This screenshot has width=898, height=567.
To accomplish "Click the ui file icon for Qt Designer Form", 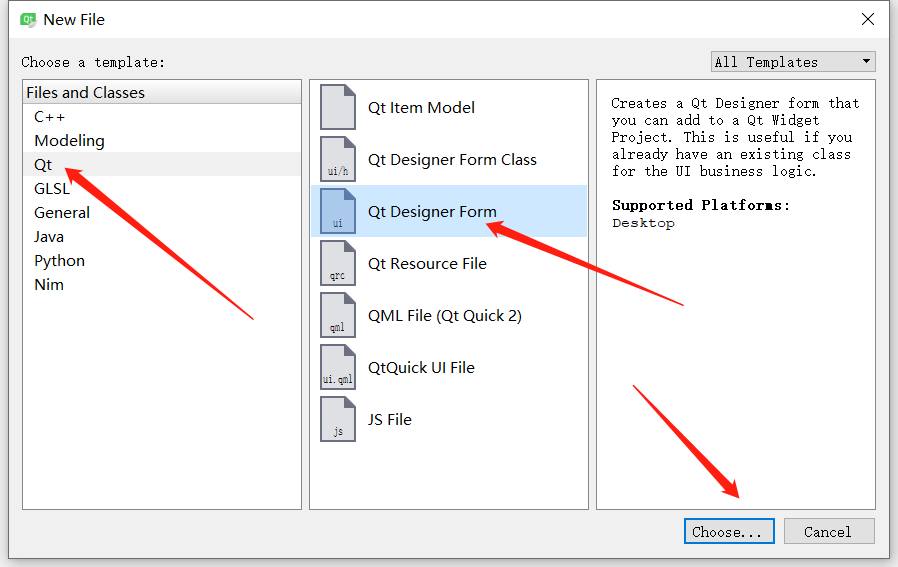I will [338, 211].
